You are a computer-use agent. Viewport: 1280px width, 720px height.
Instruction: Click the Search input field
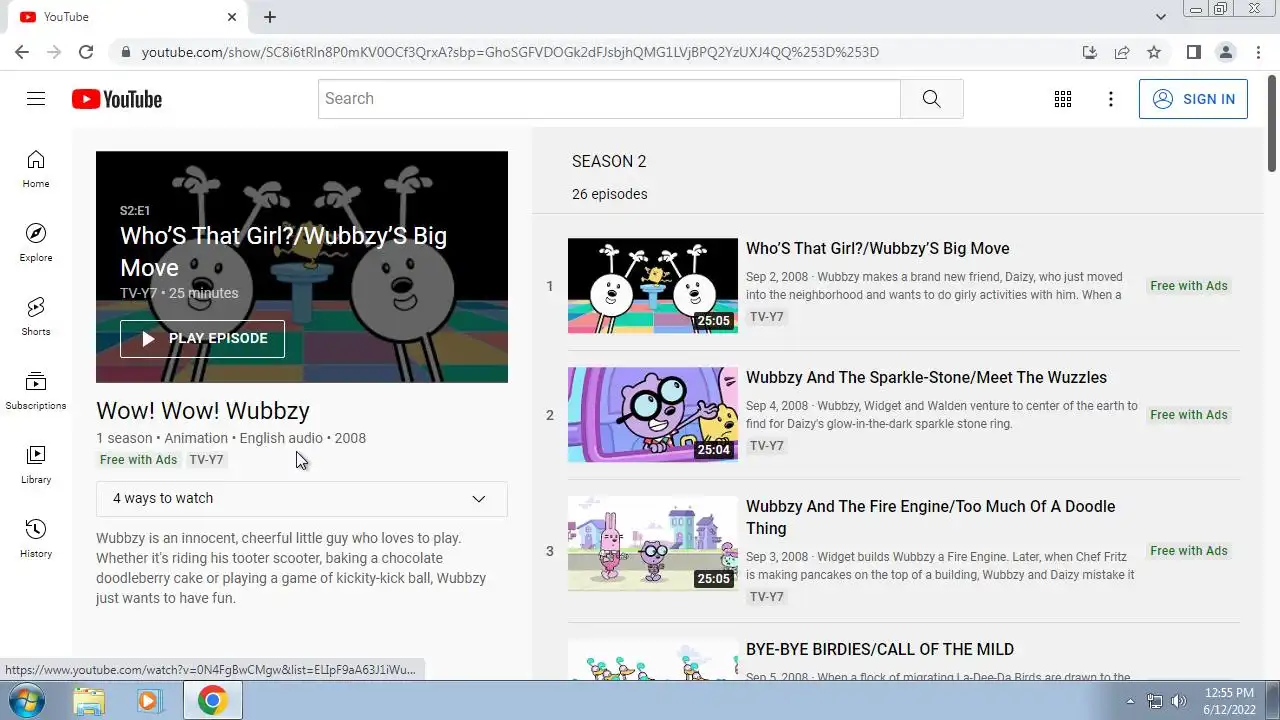(609, 99)
